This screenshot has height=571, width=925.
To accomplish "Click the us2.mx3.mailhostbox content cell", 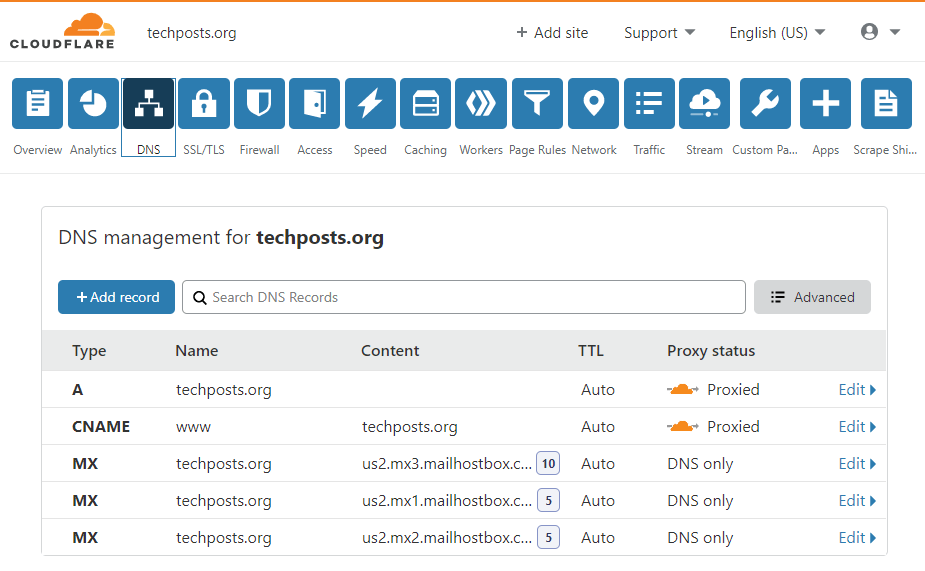I will click(447, 464).
